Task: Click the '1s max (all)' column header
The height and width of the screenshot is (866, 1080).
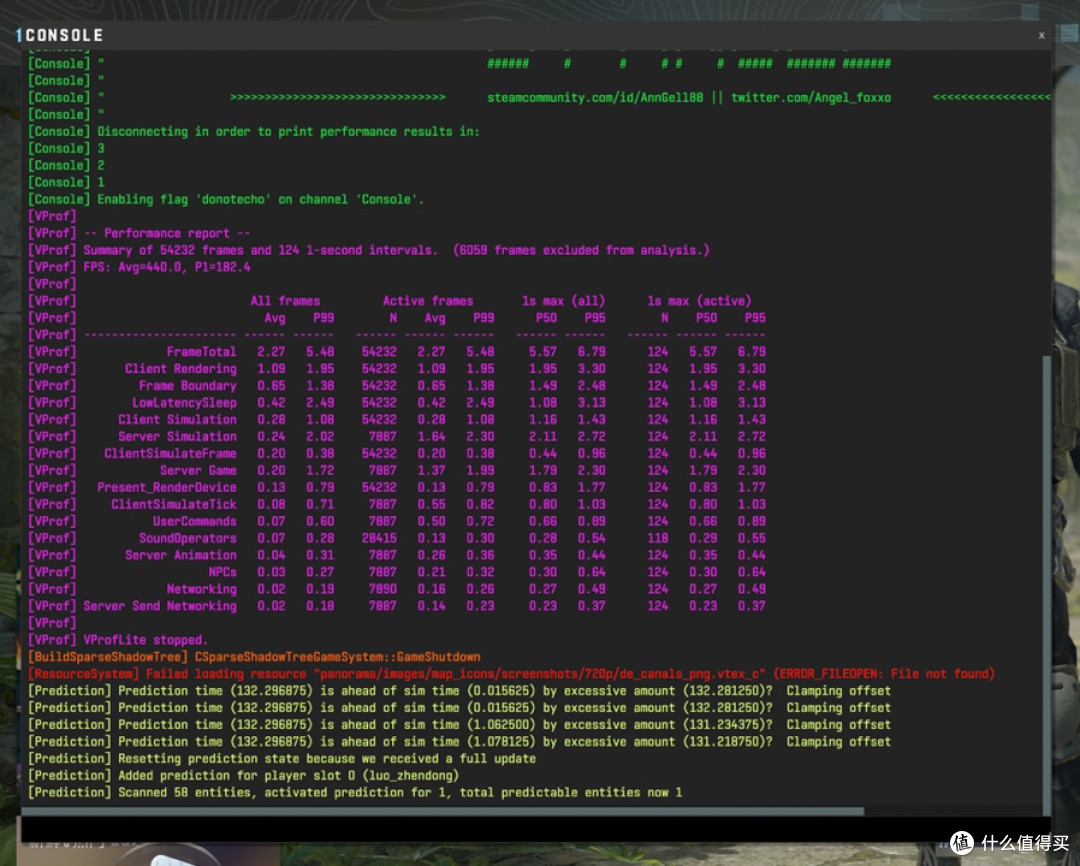Action: click(563, 301)
